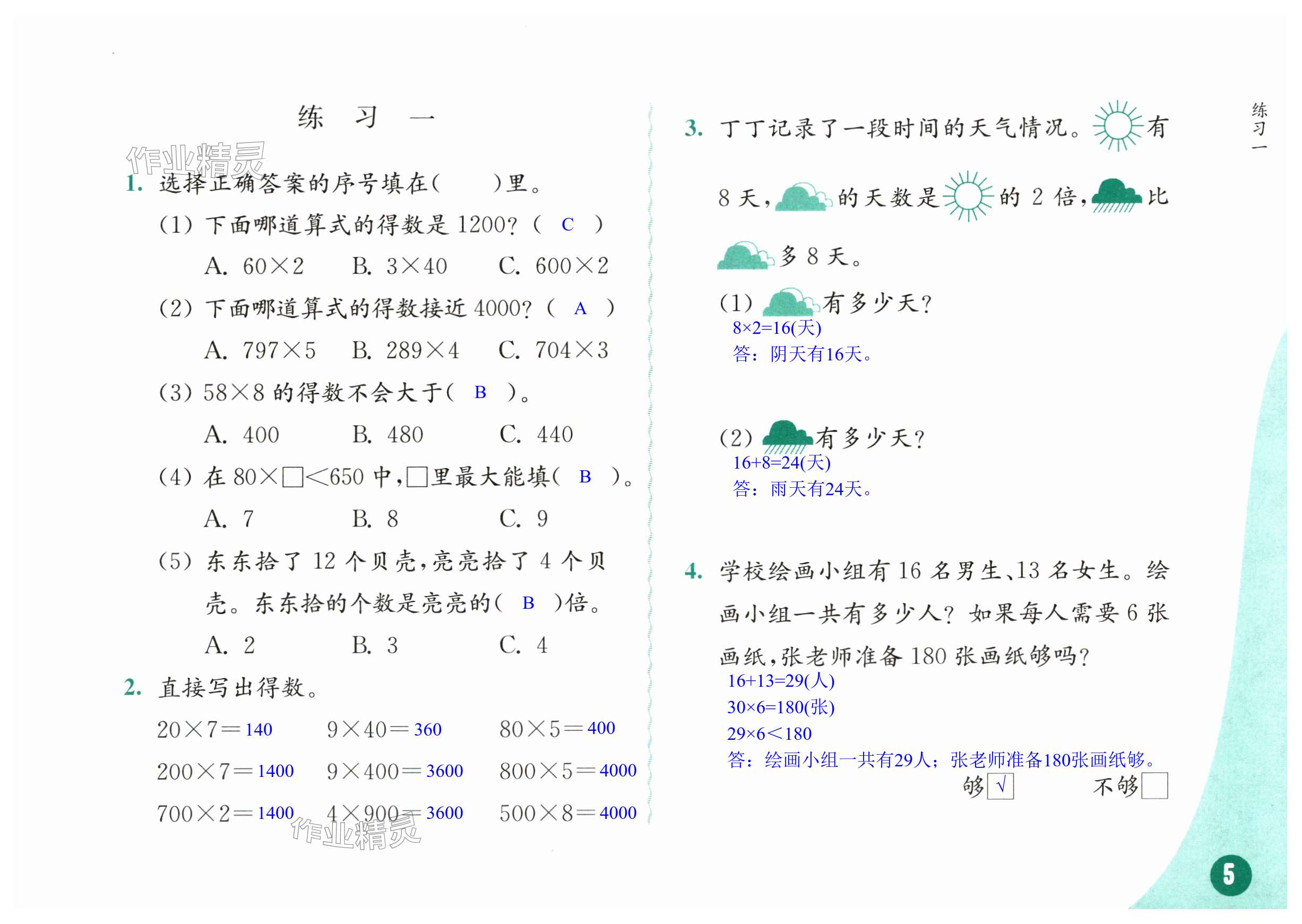The width and height of the screenshot is (1302, 924).
Task: Click the answer 4000 after 500×8=
Action: click(618, 814)
